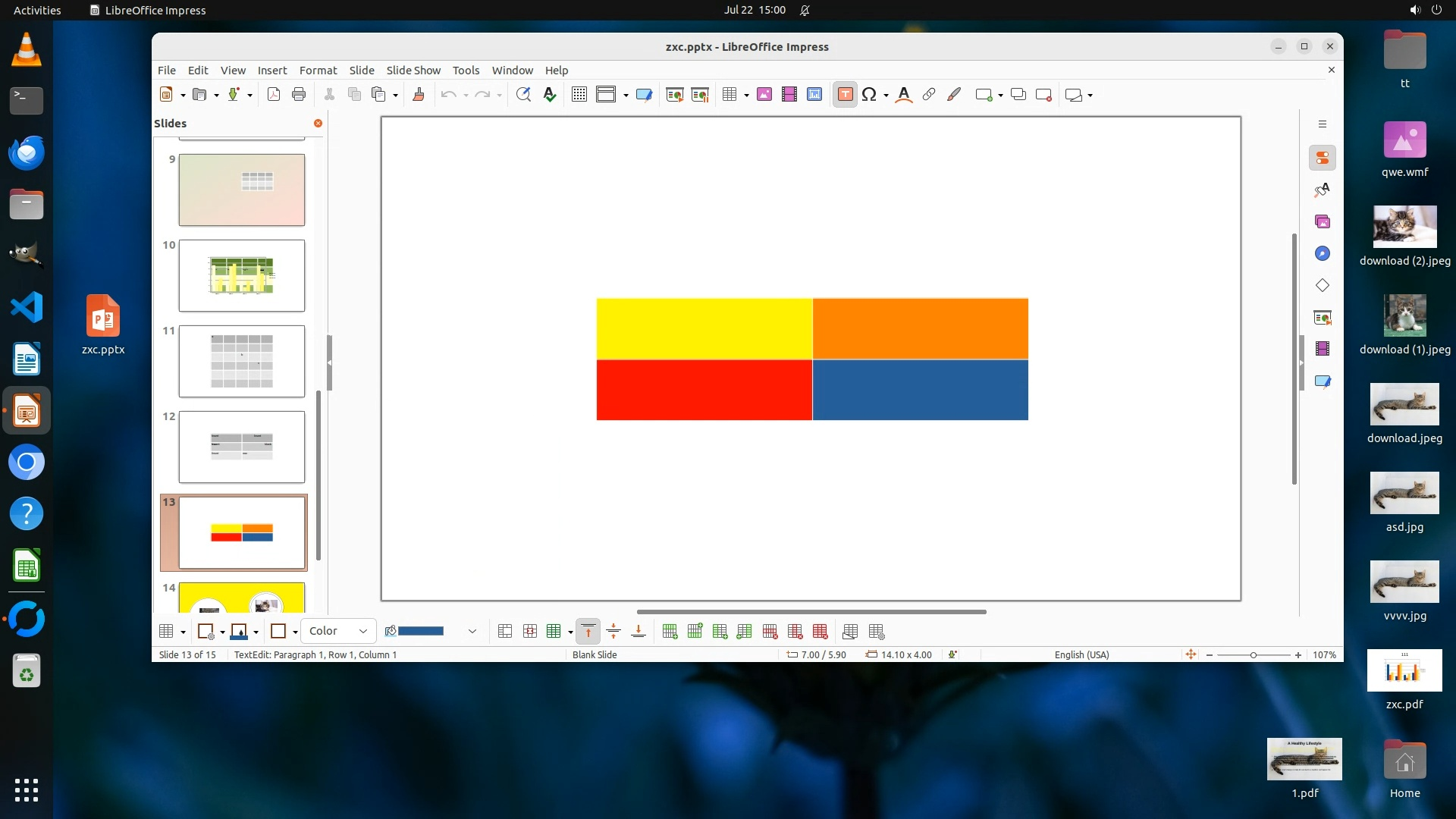This screenshot has height=819, width=1456.
Task: Click Export as PDF icon
Action: (x=274, y=95)
